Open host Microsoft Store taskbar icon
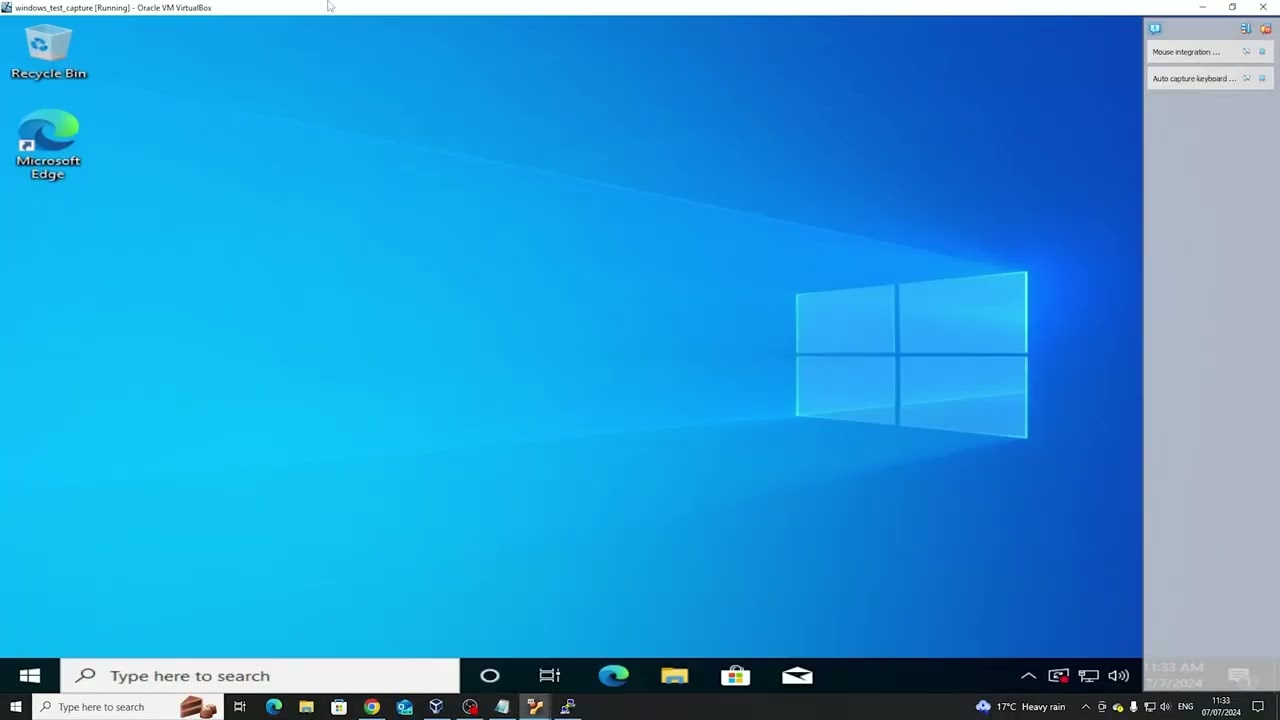Image resolution: width=1280 pixels, height=720 pixels. click(x=339, y=707)
